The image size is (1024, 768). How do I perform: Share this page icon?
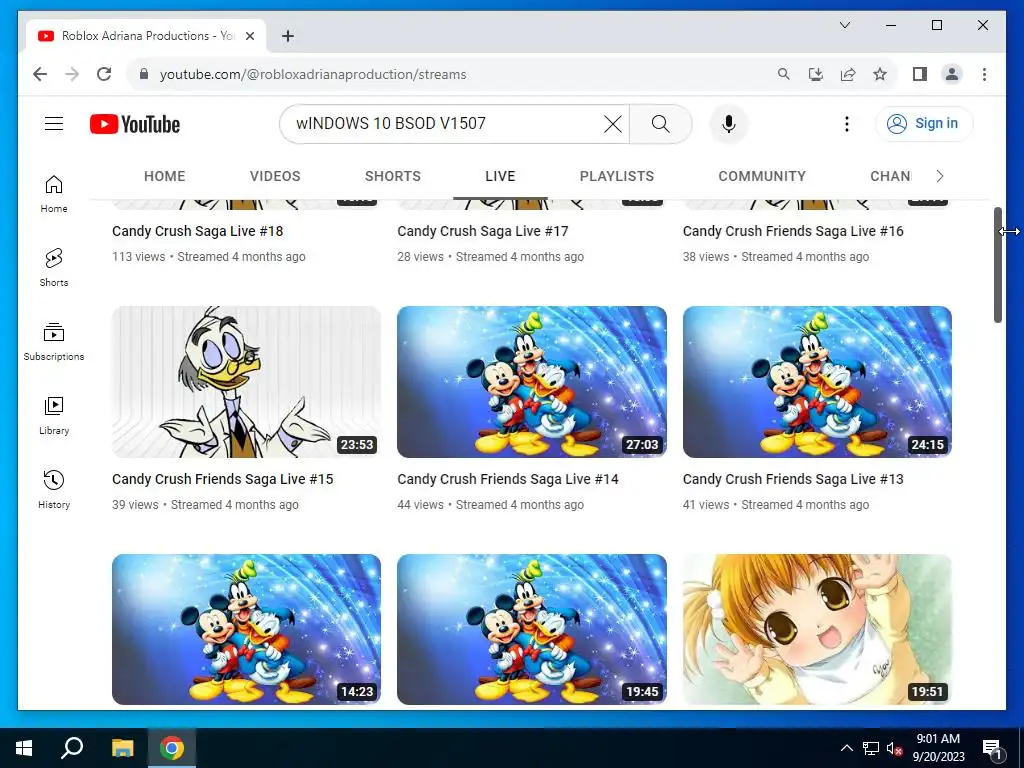(848, 74)
